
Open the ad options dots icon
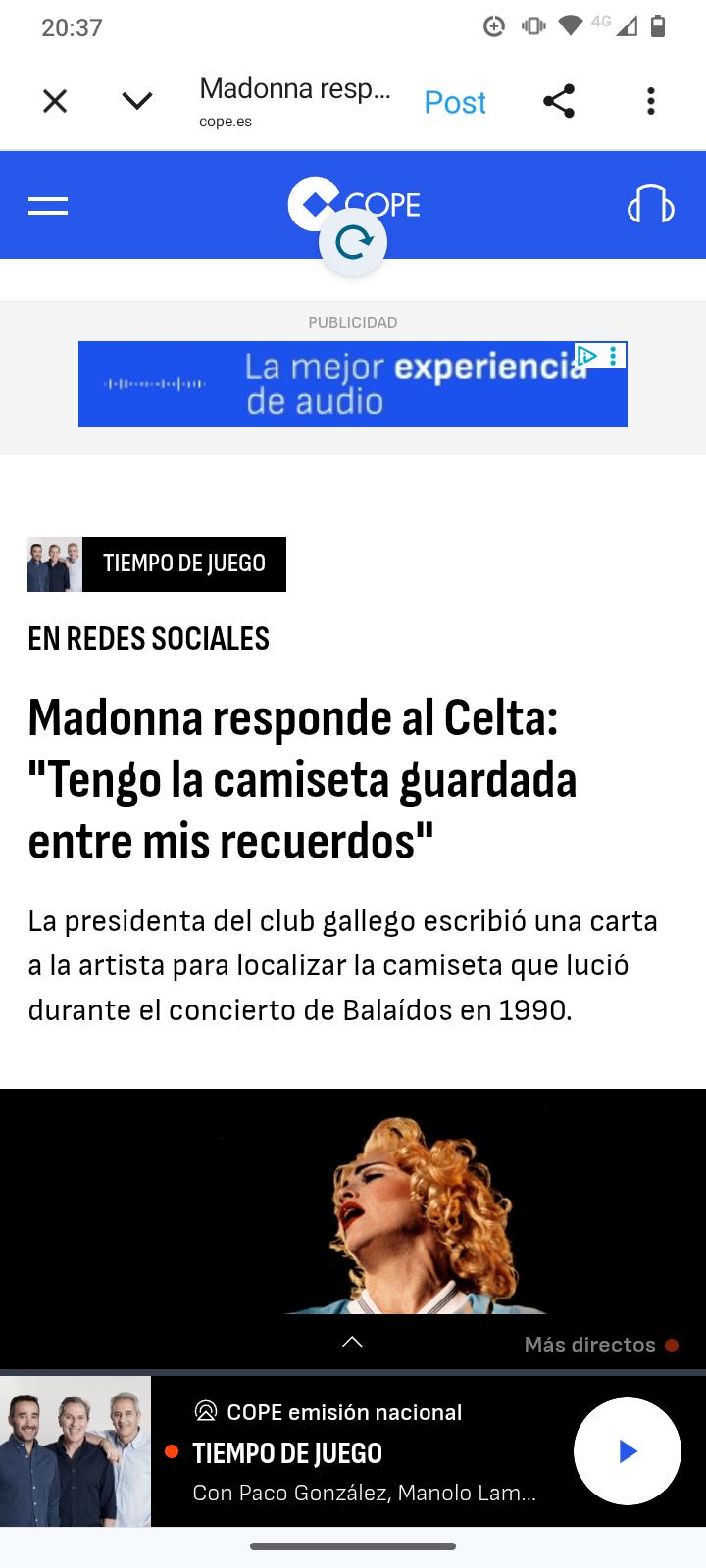(x=614, y=355)
